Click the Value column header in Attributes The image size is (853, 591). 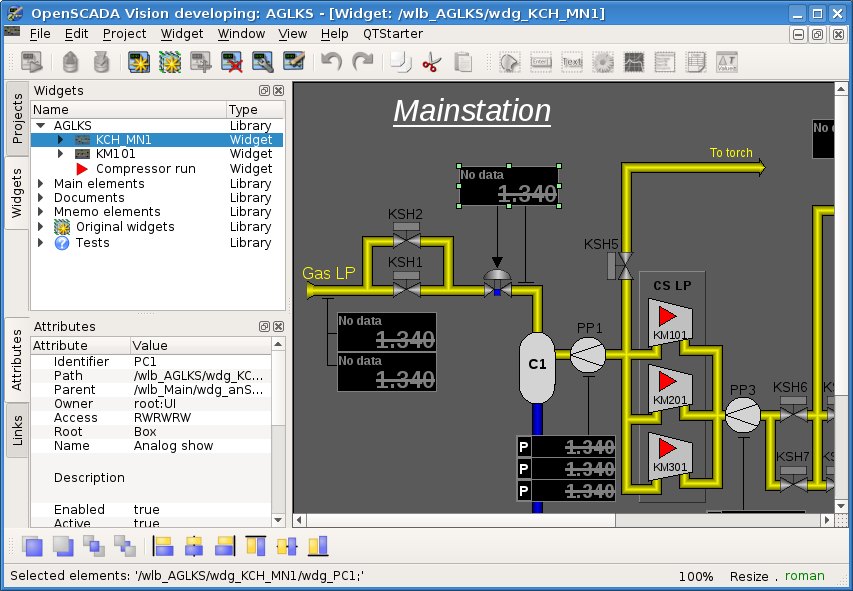coord(201,346)
